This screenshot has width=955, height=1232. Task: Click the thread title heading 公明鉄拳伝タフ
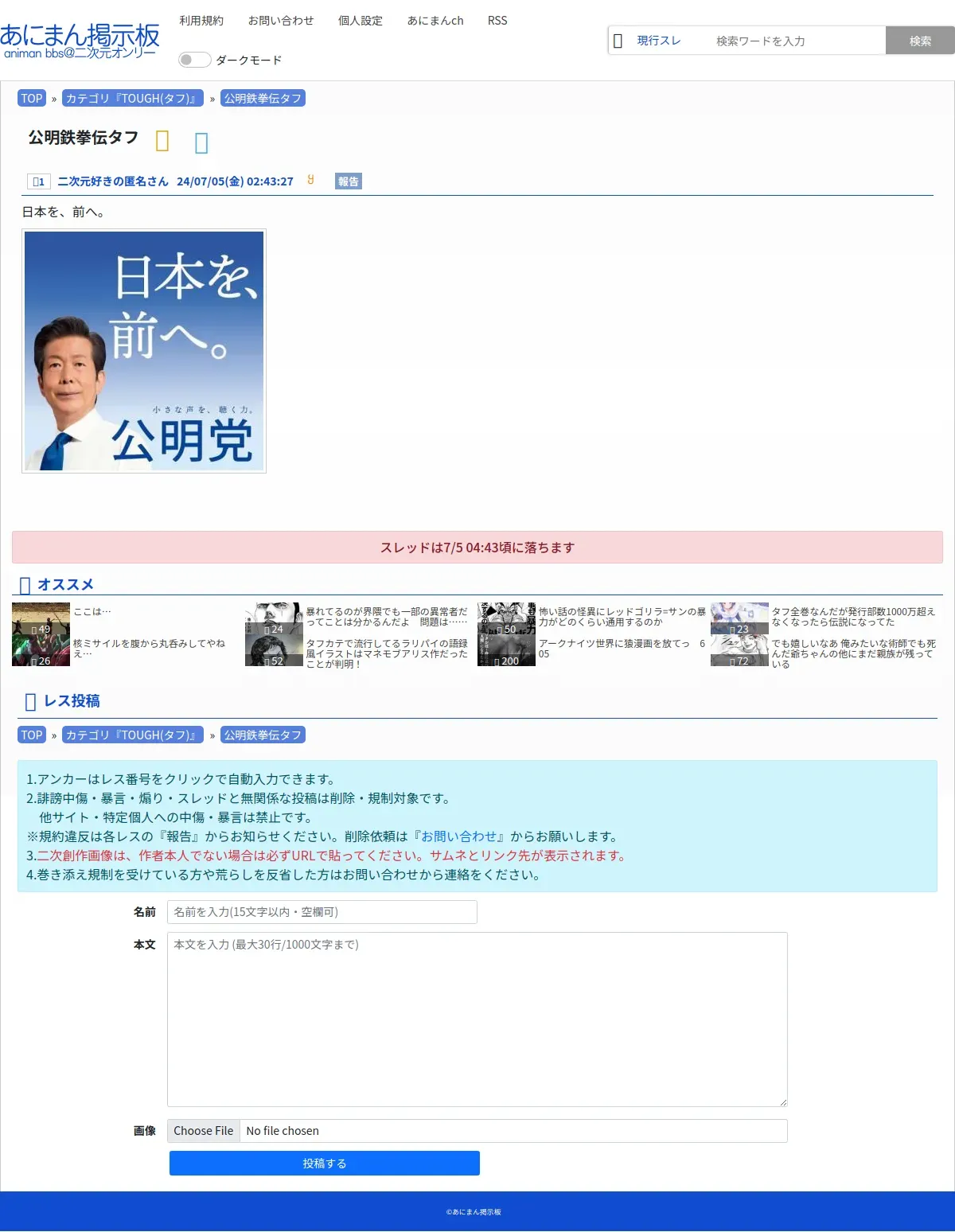point(84,138)
